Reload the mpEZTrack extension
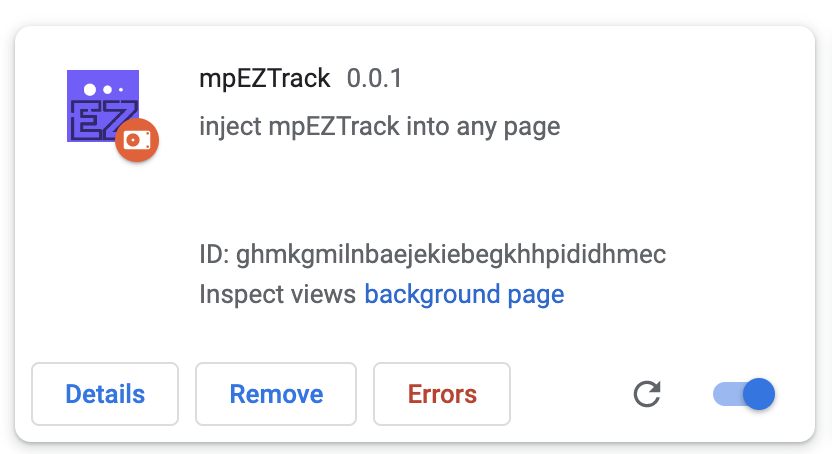Viewport: 832px width, 454px height. pos(648,394)
